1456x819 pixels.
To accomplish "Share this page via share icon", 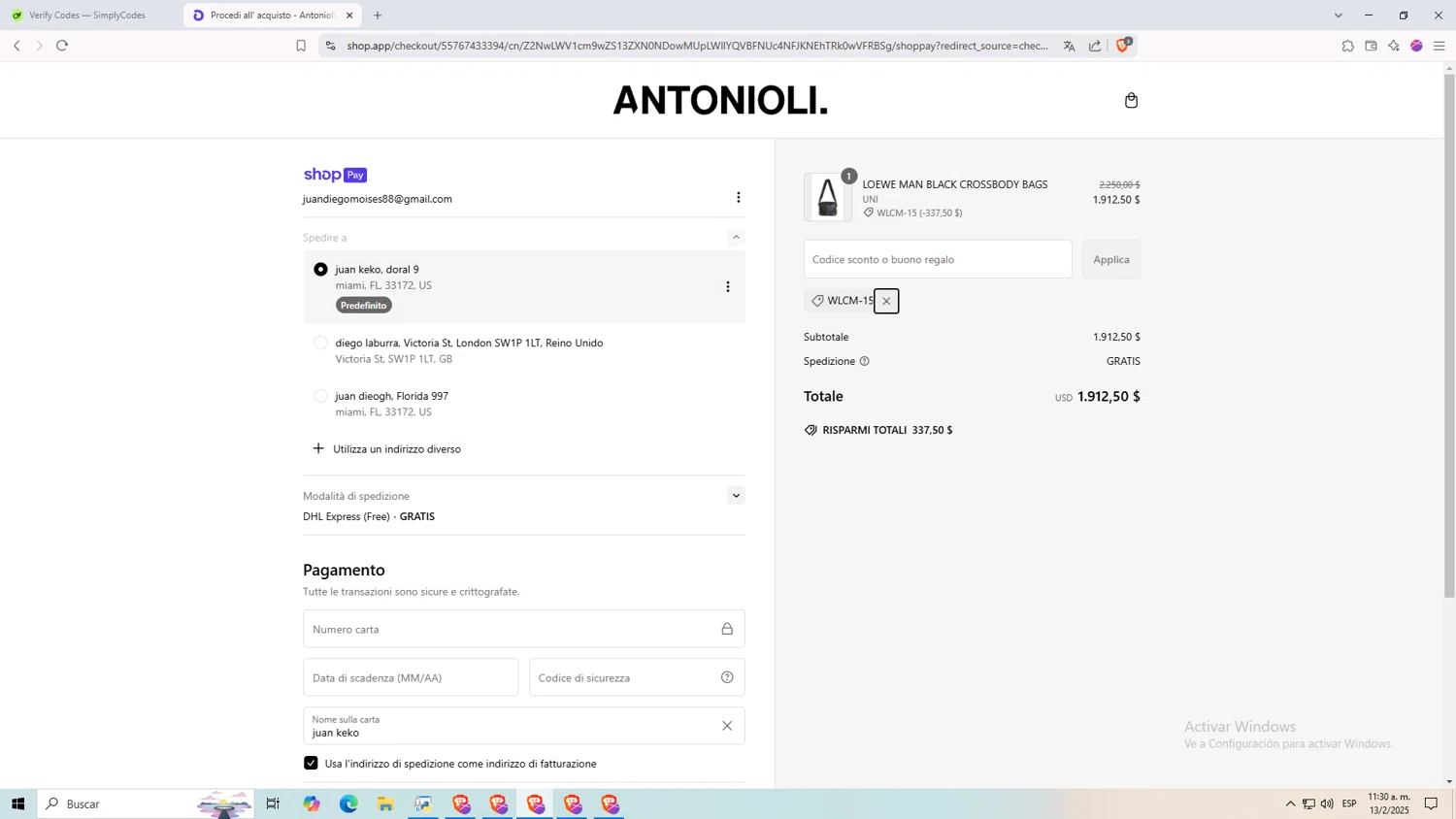I will tap(1095, 46).
